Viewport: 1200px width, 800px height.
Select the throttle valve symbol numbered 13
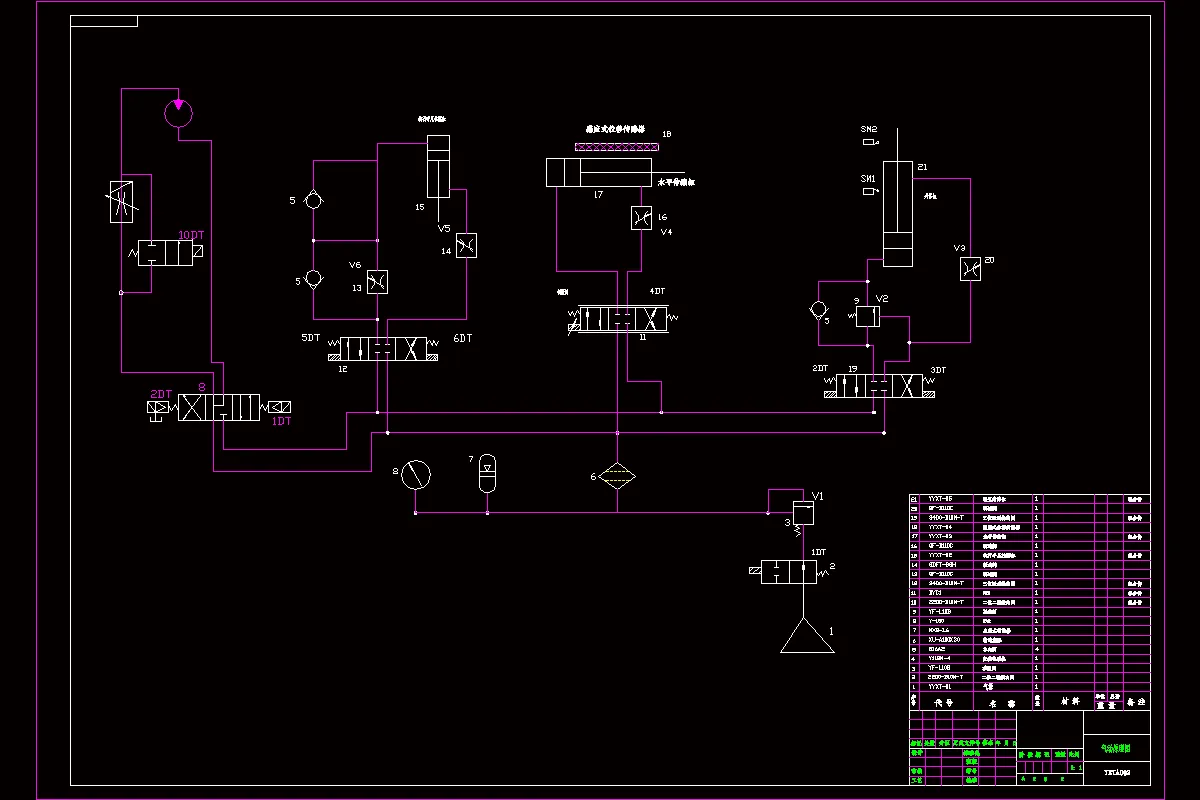tap(377, 282)
